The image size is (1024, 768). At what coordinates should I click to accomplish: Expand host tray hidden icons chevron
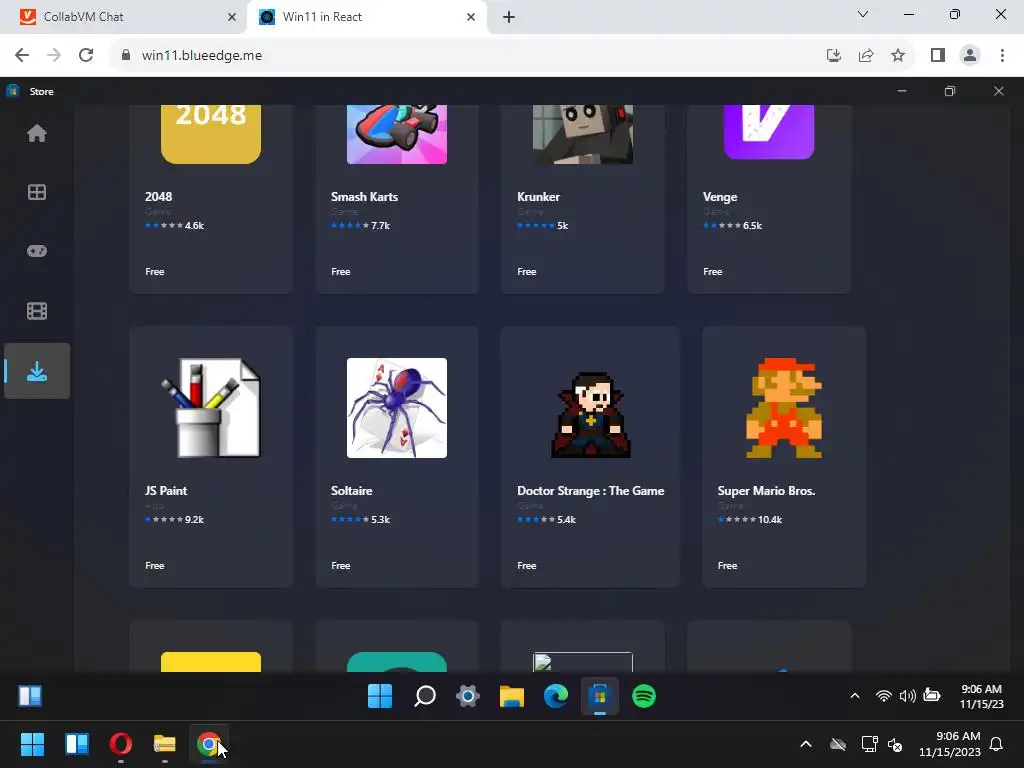click(806, 744)
